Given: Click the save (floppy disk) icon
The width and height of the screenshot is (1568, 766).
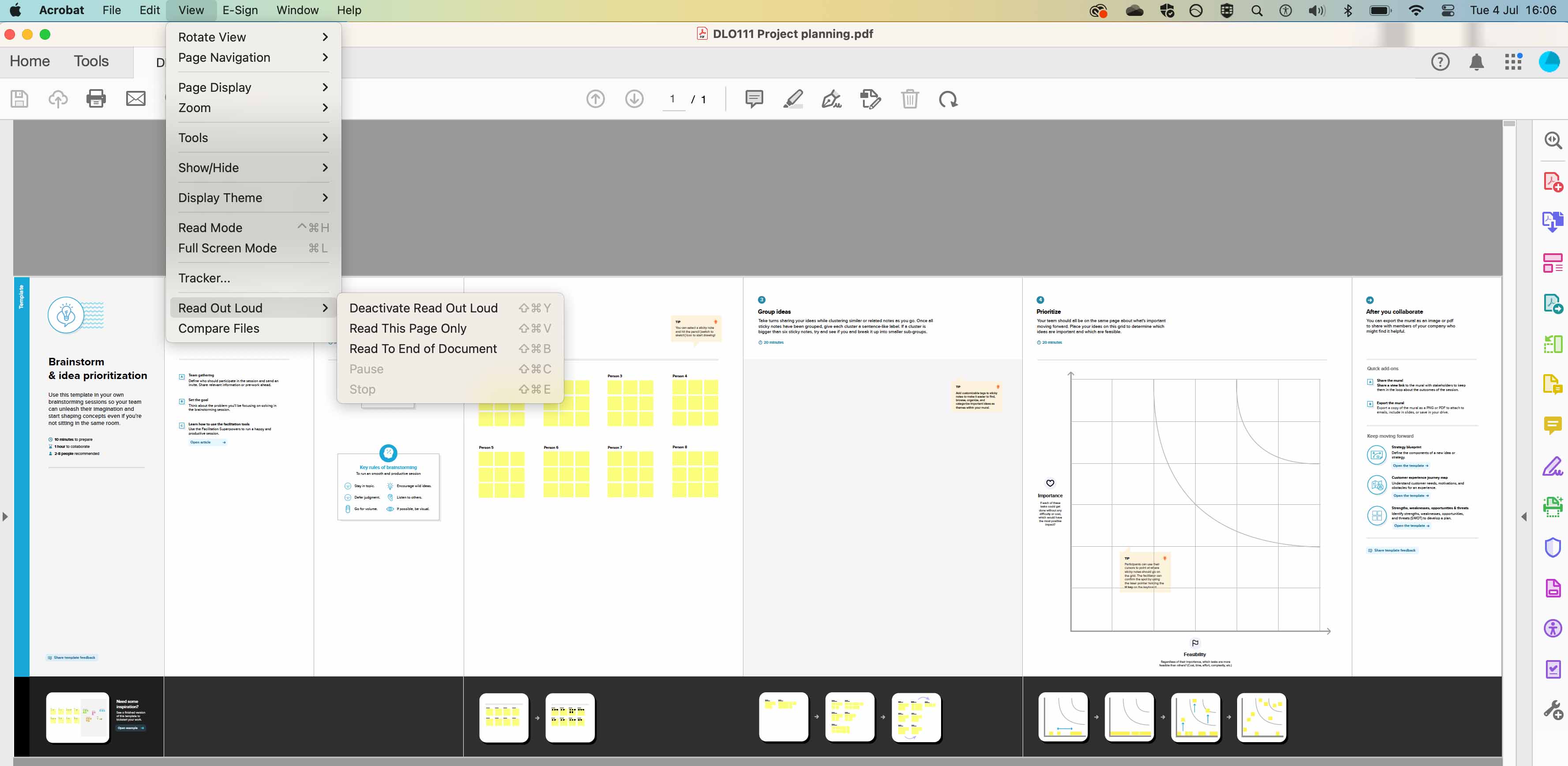Looking at the screenshot, I should [x=19, y=99].
